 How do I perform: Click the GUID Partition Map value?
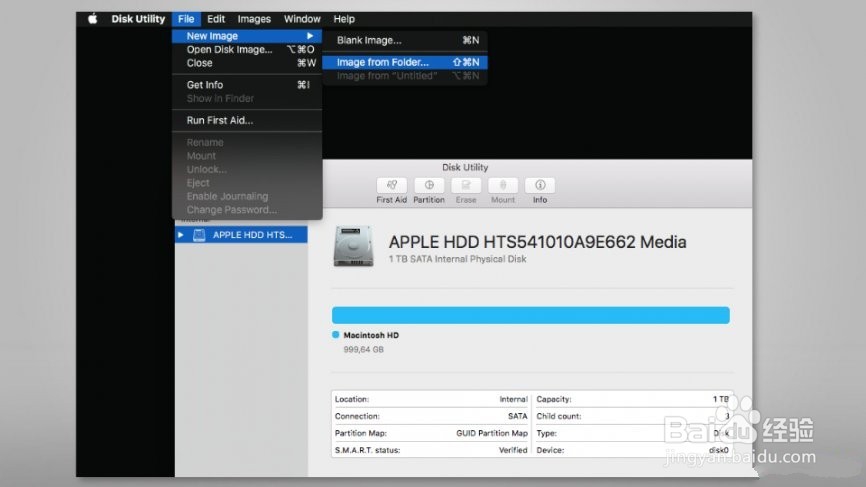492,433
